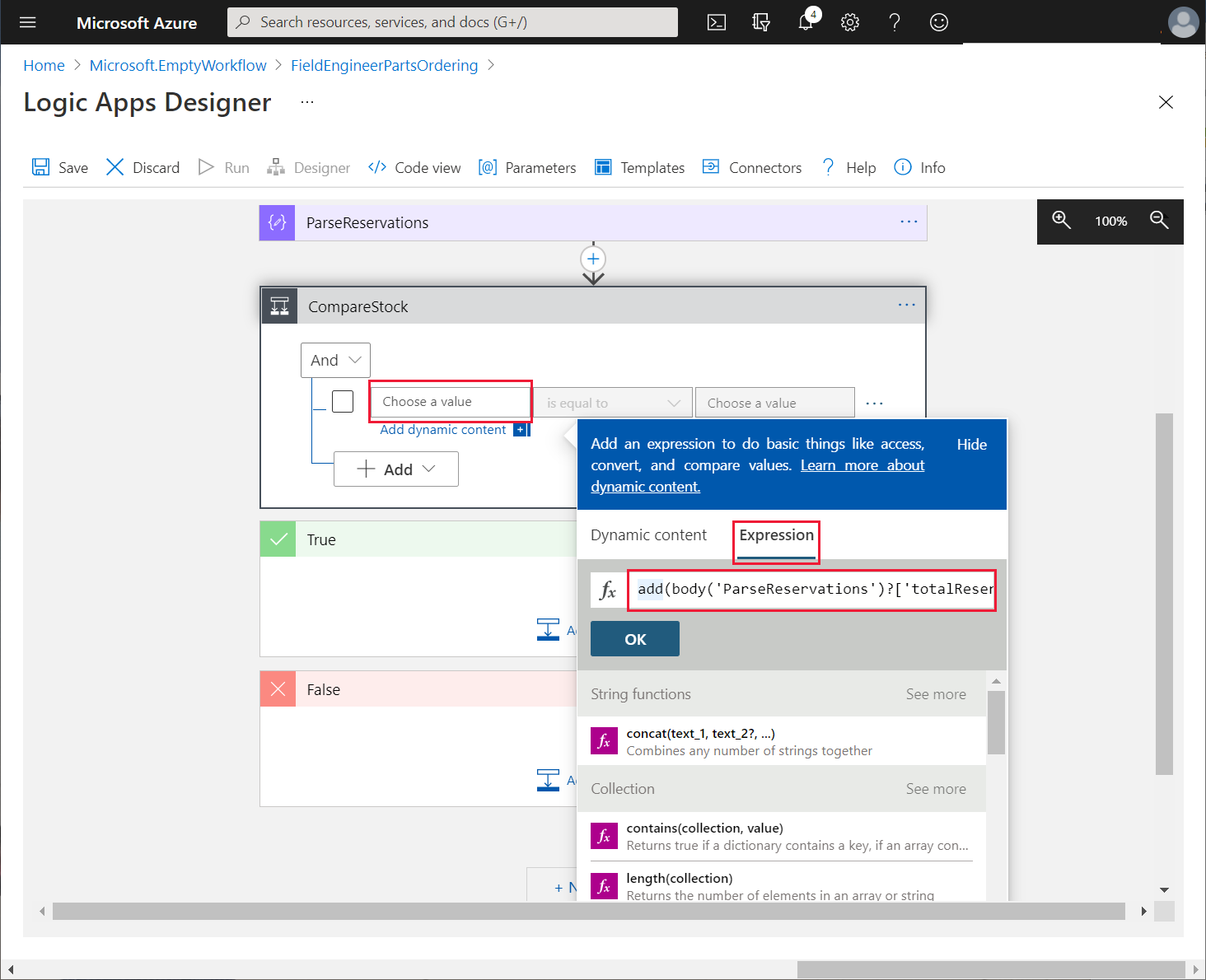Viewport: 1206px width, 980px height.
Task: Click Add an action icon in False branch
Action: 548,780
